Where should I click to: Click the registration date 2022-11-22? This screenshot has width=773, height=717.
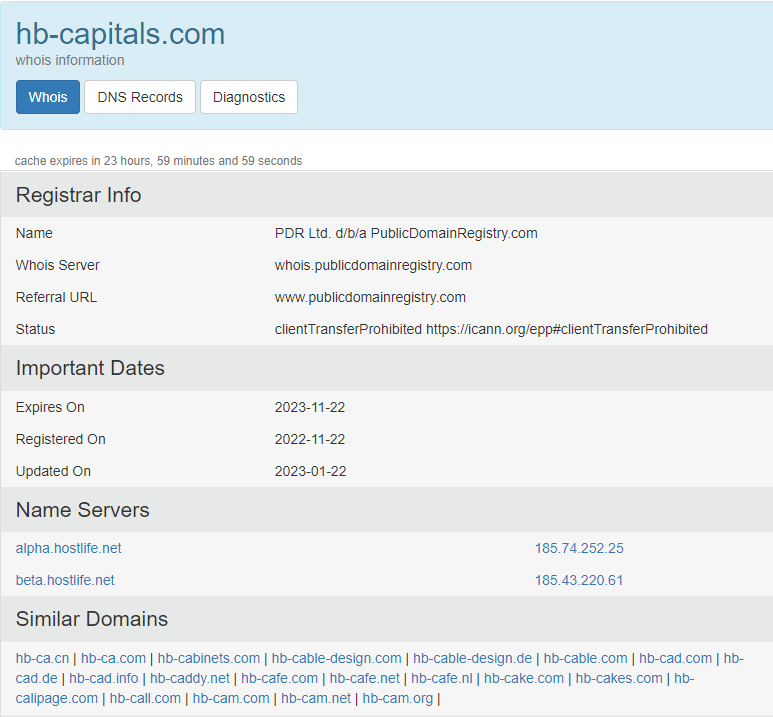coord(310,439)
